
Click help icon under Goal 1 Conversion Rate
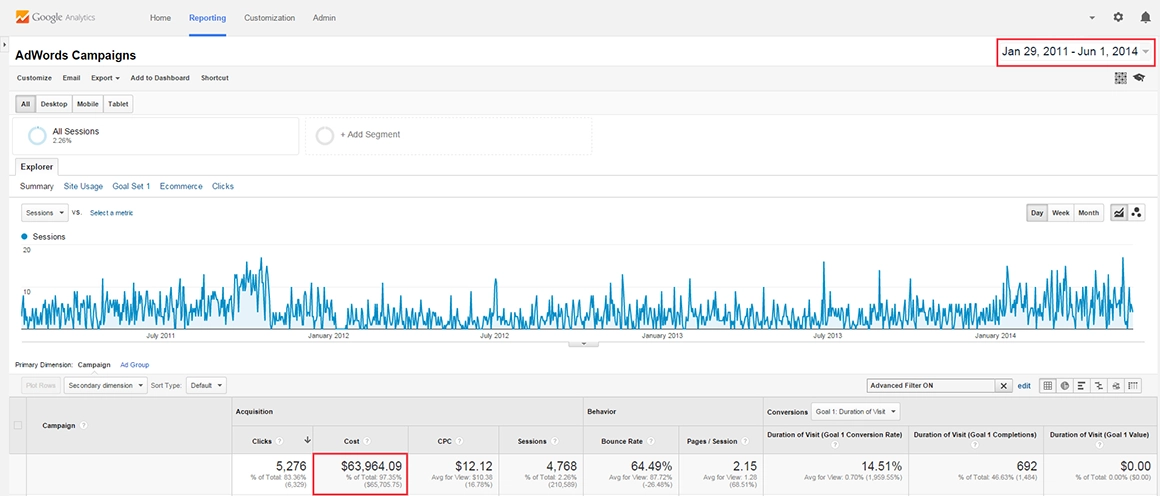[x=835, y=446]
